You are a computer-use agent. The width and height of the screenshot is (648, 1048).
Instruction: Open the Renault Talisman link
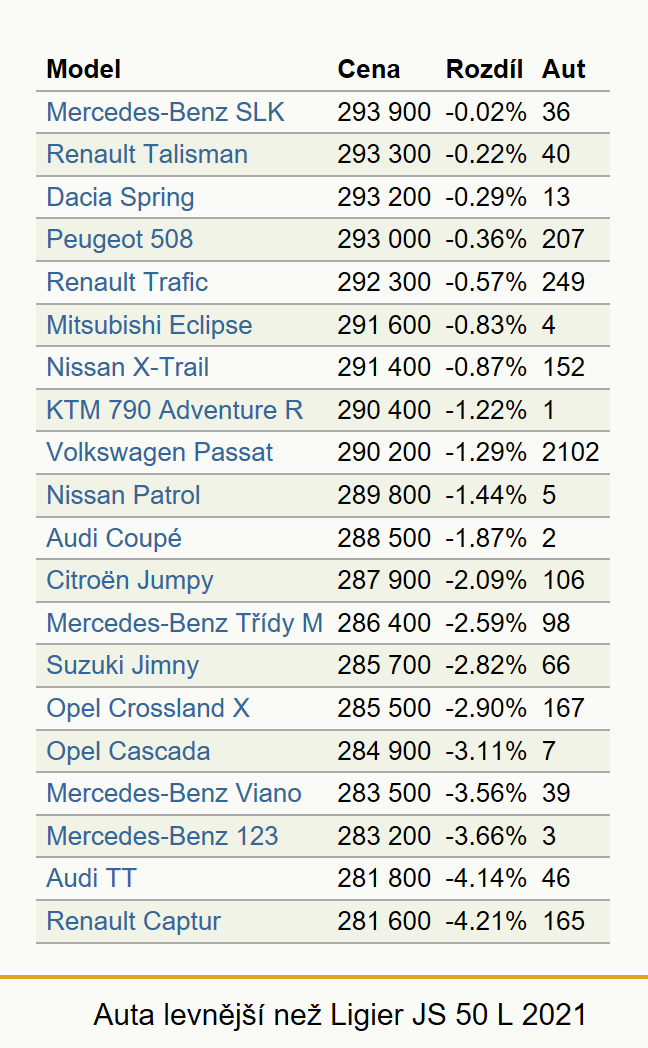click(x=147, y=154)
